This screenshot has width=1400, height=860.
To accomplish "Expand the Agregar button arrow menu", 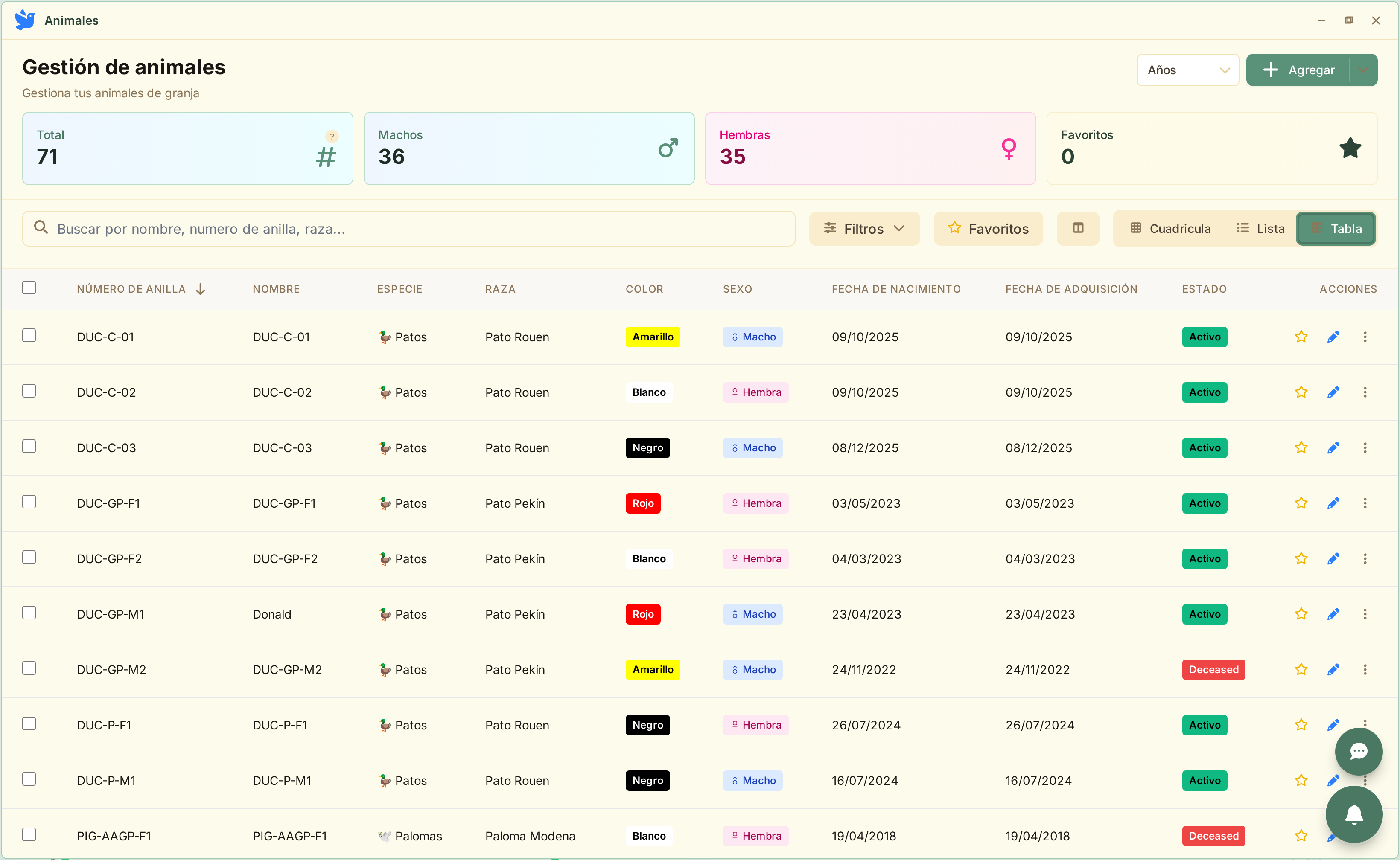I will click(1362, 70).
